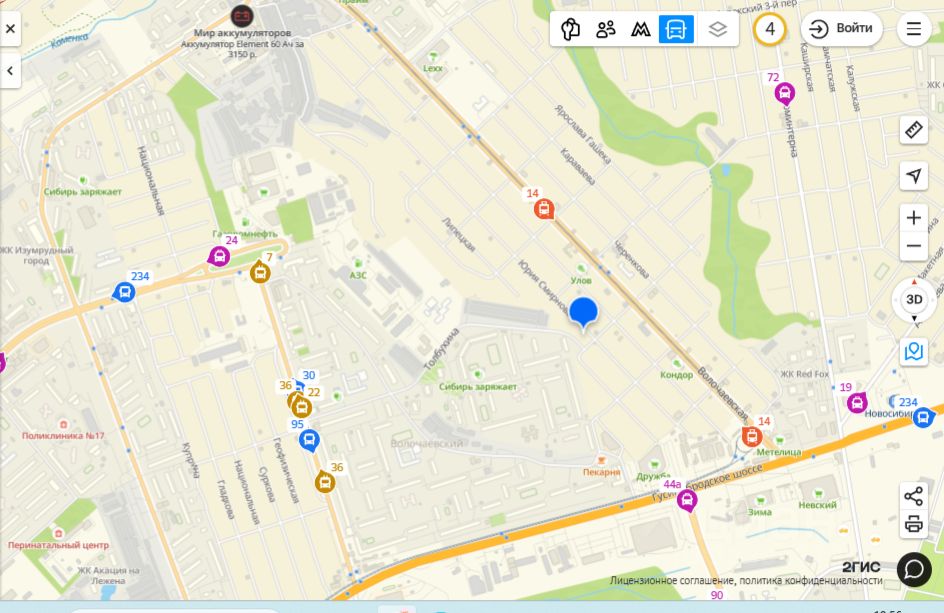This screenshot has height=613, width=944.
Task: Select tram stop 14 near Метелица
Action: (x=751, y=436)
